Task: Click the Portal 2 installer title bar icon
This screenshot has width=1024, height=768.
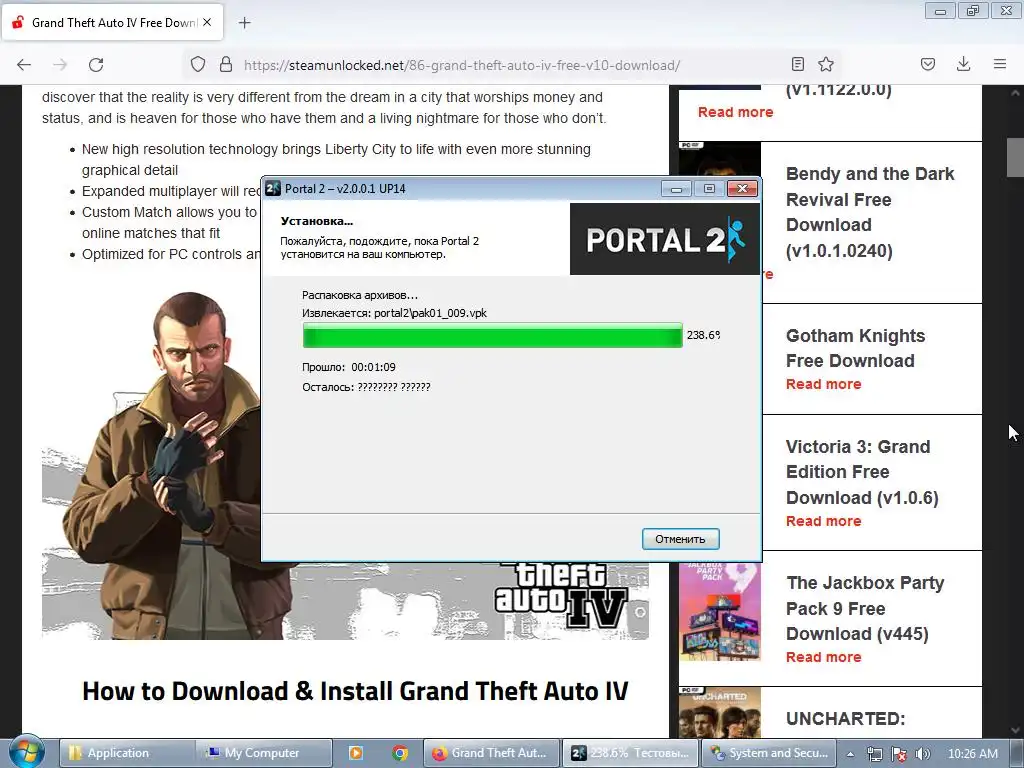Action: click(x=273, y=189)
